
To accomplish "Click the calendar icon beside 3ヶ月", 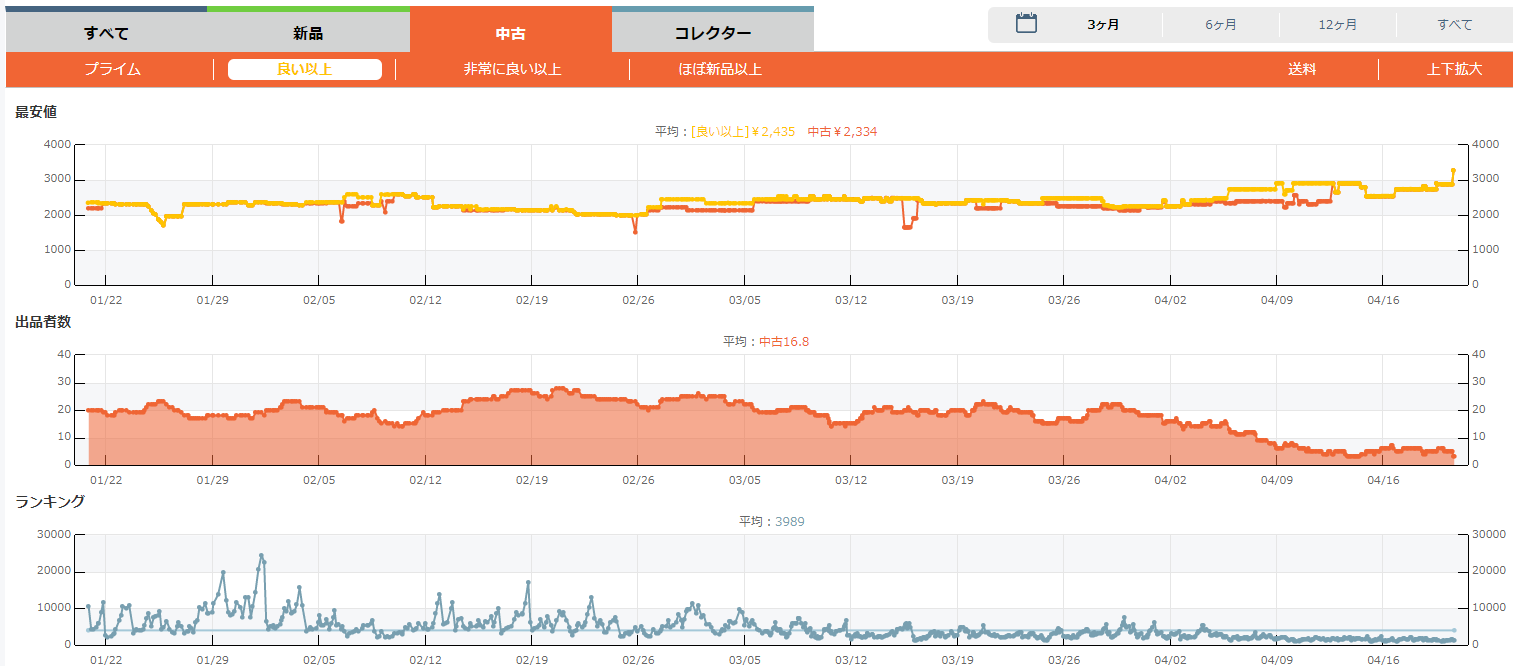I will tap(1026, 24).
